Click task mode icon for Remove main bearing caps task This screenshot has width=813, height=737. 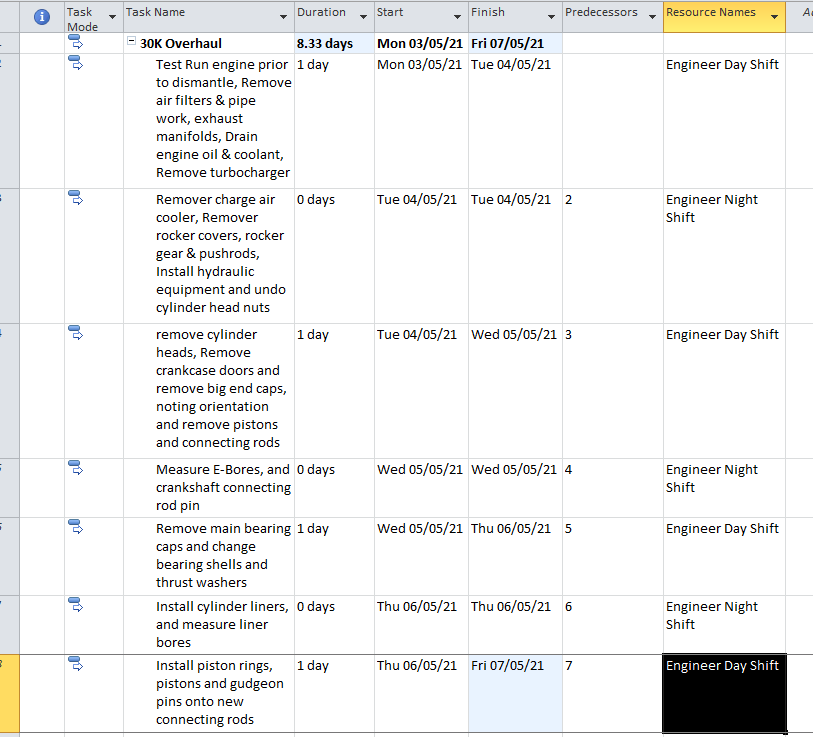point(75,528)
